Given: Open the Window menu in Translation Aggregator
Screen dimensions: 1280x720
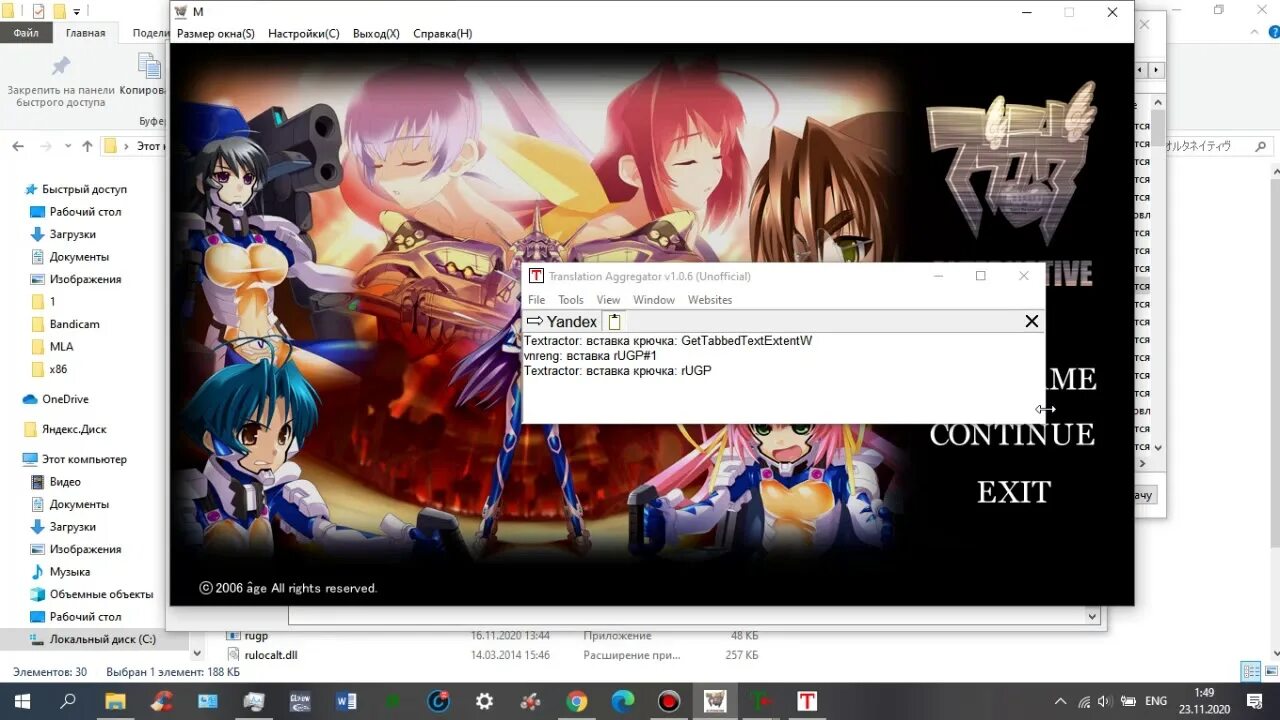Looking at the screenshot, I should [x=654, y=300].
